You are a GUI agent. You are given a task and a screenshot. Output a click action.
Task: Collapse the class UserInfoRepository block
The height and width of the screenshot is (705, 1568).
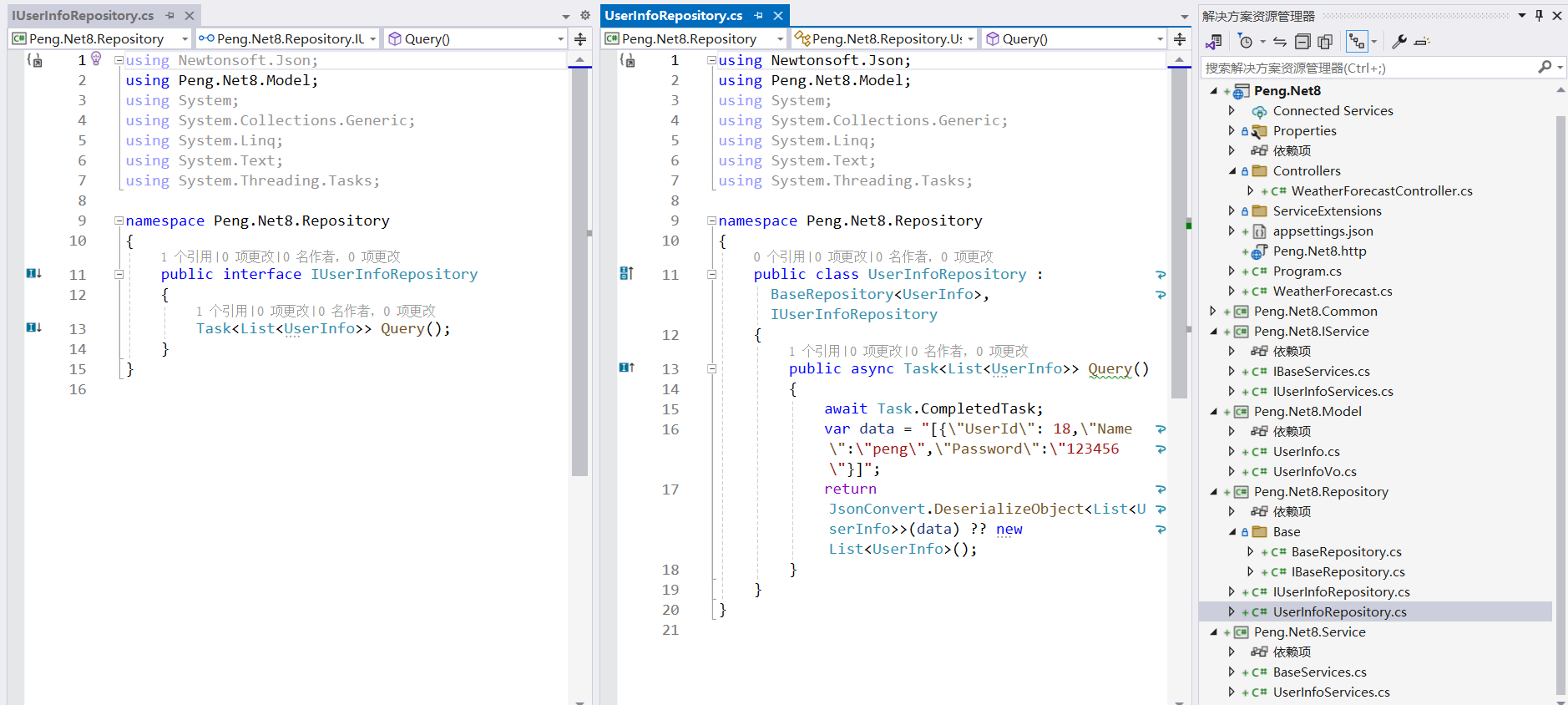click(x=711, y=274)
